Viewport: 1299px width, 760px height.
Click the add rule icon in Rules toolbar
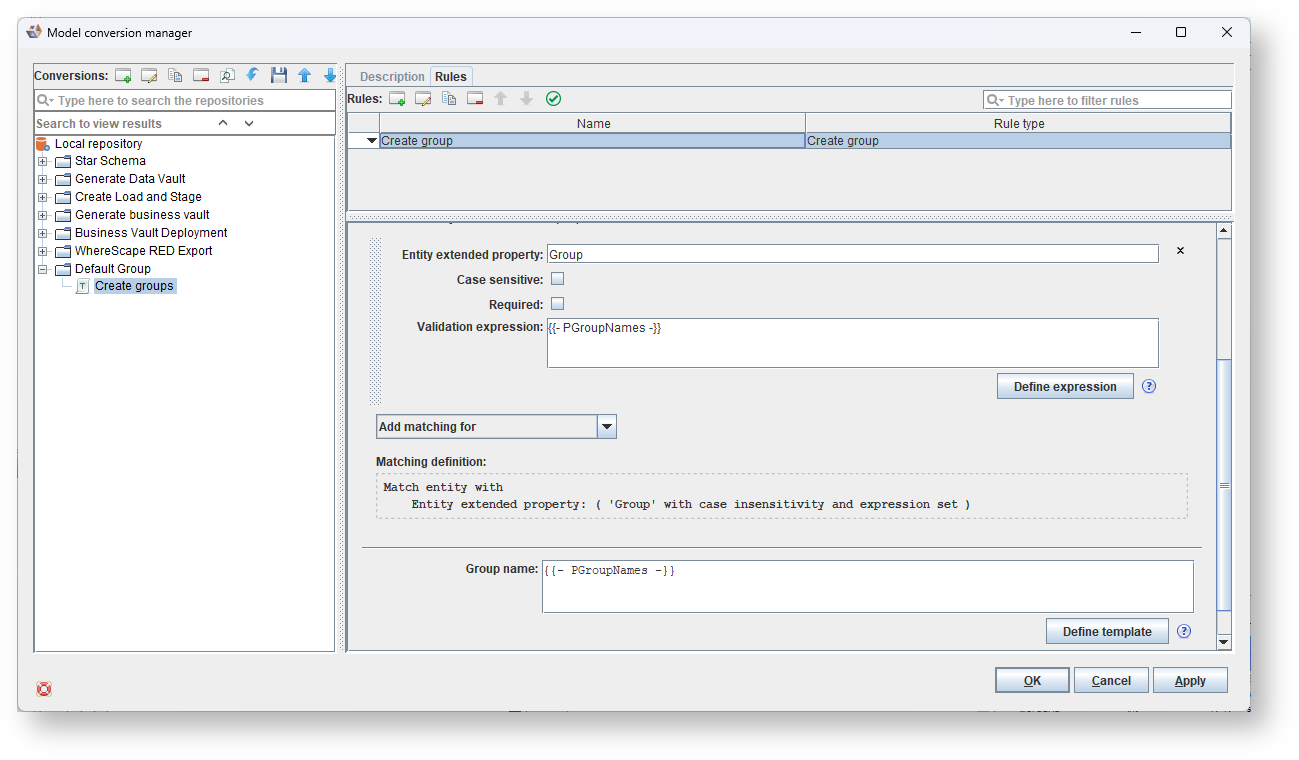(397, 99)
